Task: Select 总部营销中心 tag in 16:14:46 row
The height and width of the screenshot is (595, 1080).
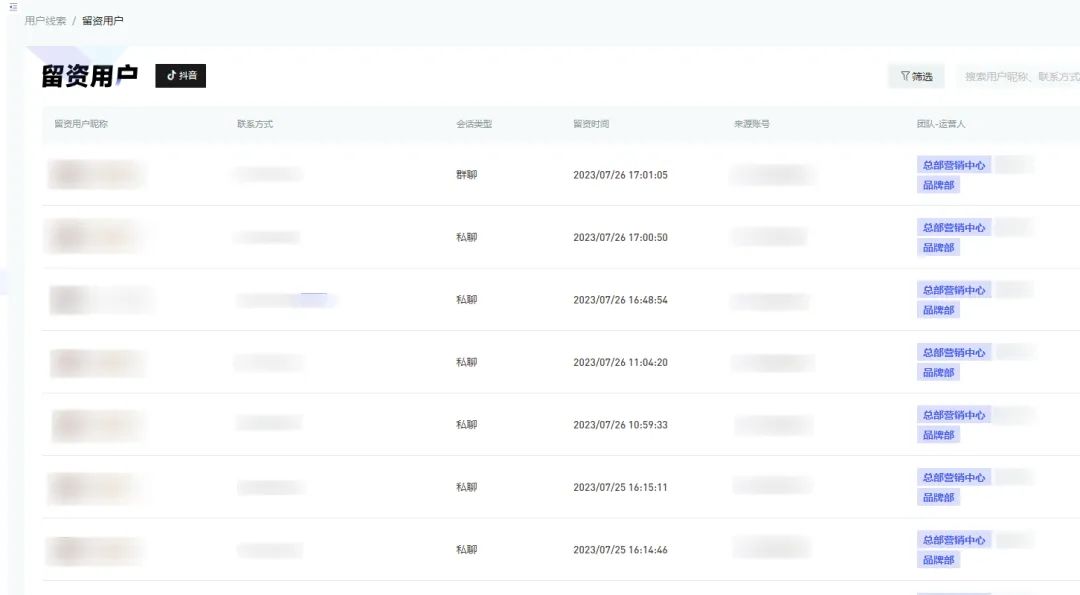Action: [x=954, y=541]
